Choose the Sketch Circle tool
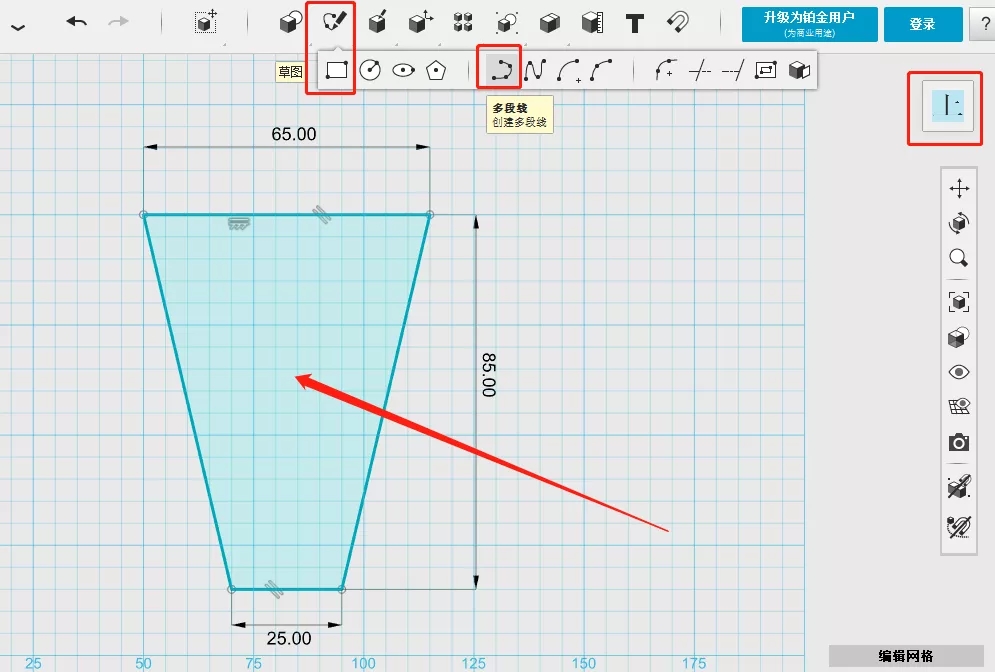 [370, 70]
